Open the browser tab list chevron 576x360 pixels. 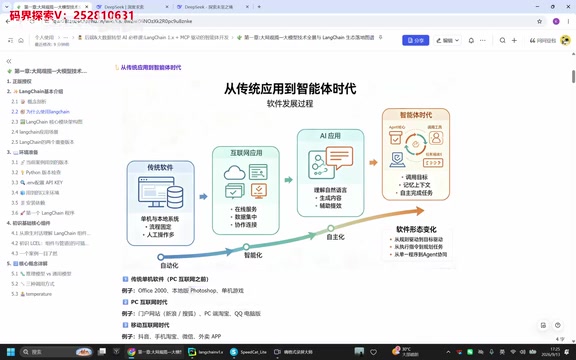click(x=7, y=7)
